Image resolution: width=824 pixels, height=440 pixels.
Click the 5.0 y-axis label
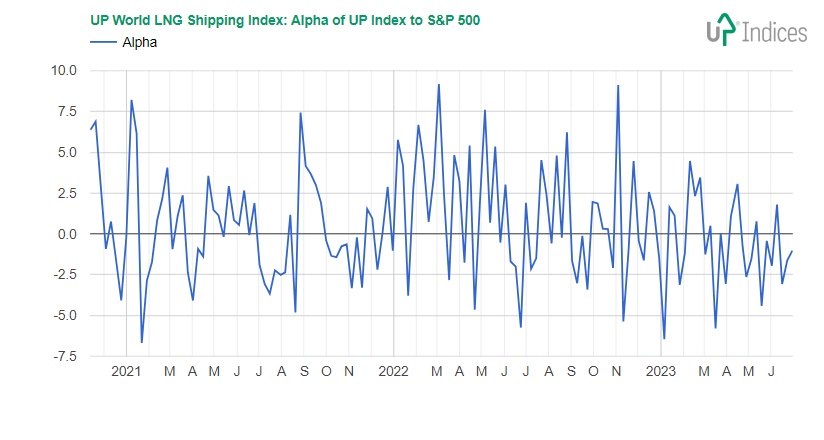pyautogui.click(x=67, y=153)
